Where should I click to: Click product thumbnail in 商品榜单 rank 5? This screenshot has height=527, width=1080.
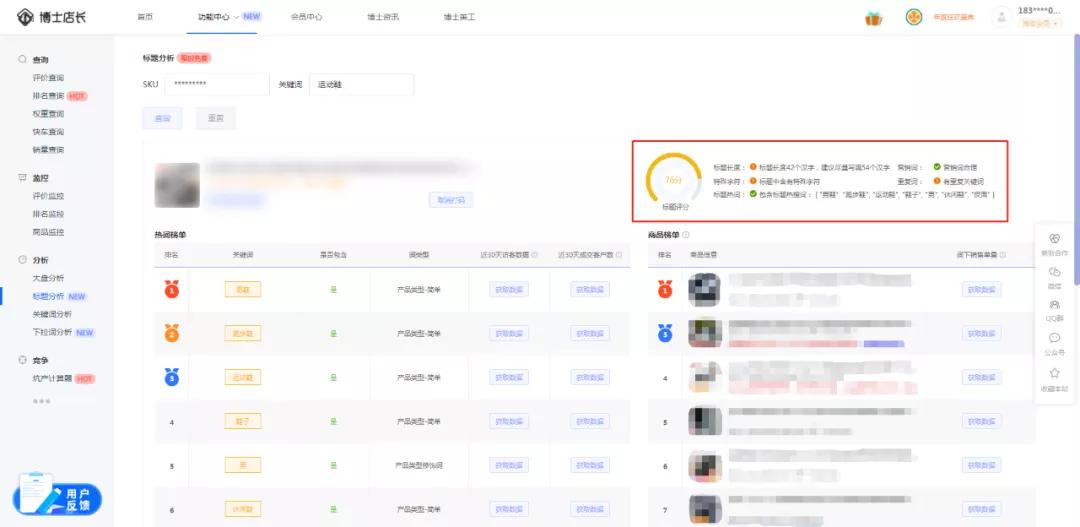pyautogui.click(x=705, y=421)
